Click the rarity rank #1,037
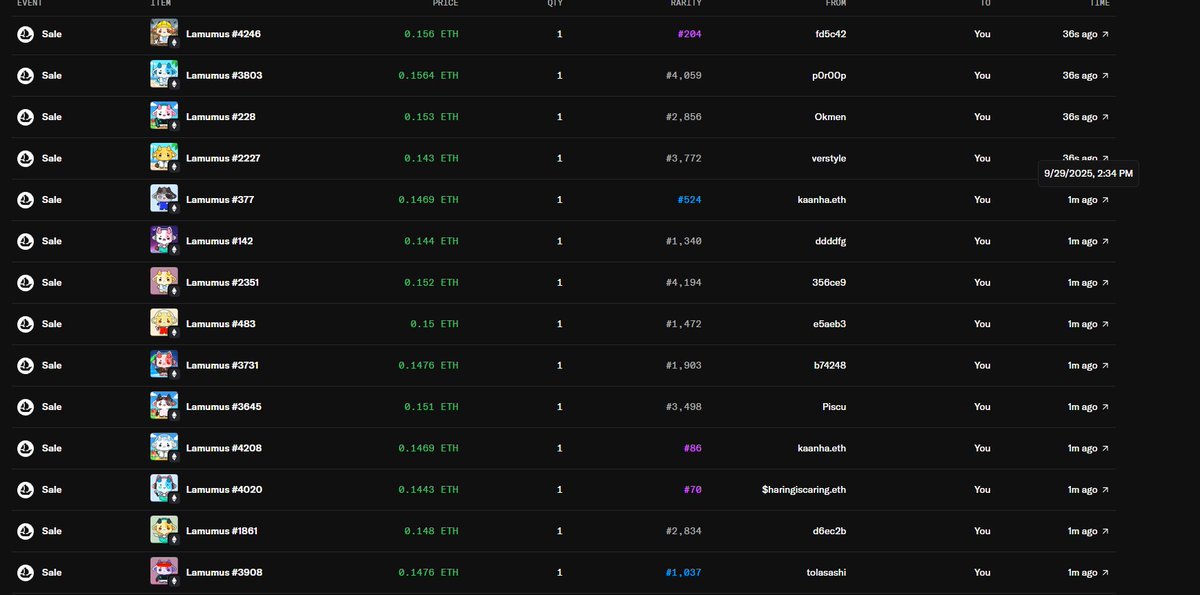Image resolution: width=1200 pixels, height=595 pixels. click(x=684, y=573)
